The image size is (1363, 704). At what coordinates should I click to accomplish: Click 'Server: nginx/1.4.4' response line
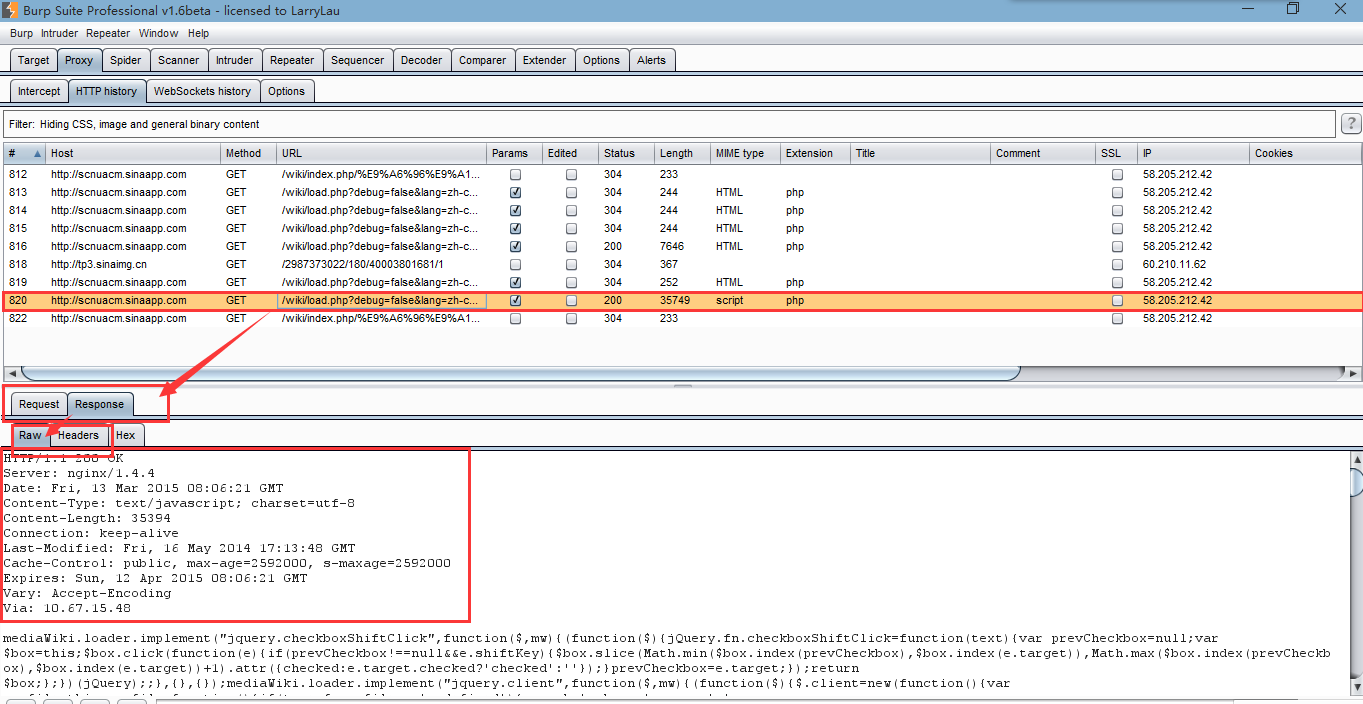click(79, 473)
